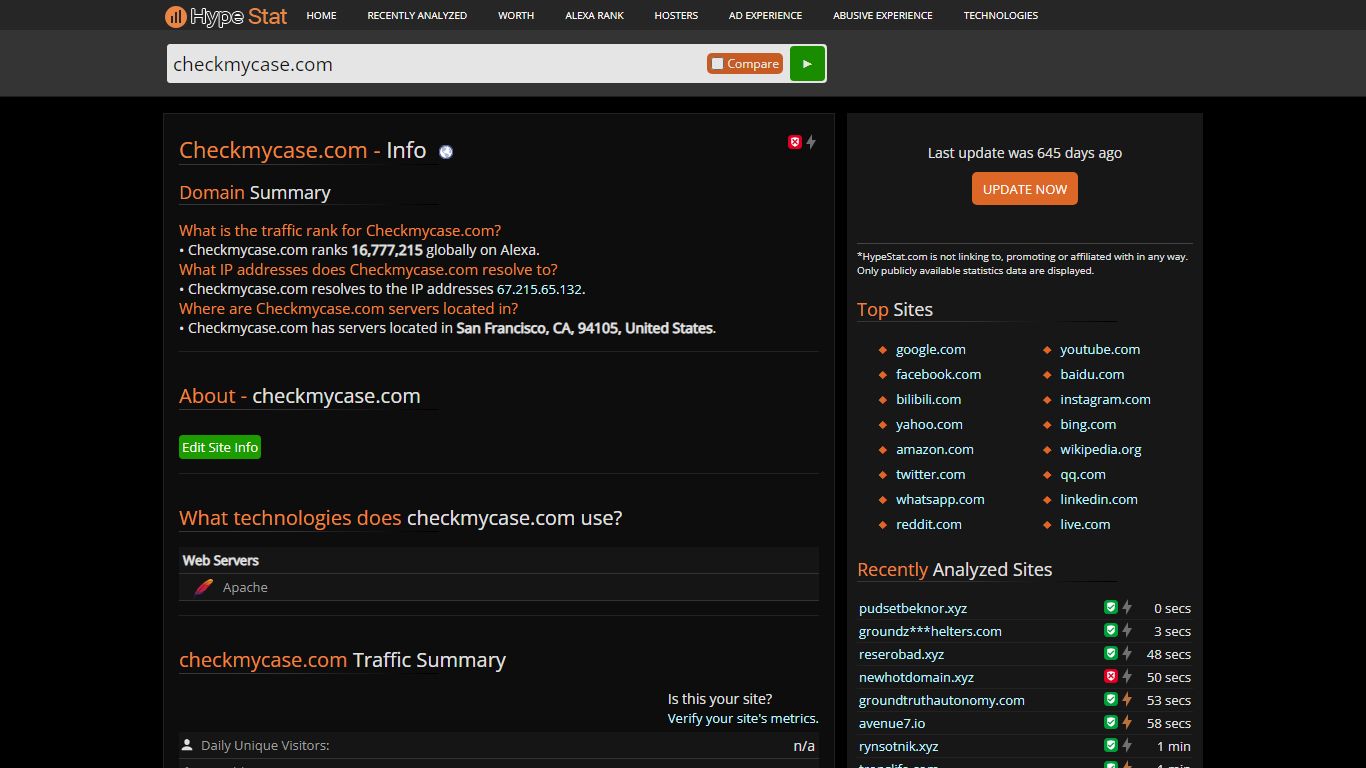Click the HypeStat logo
Image resolution: width=1366 pixels, height=768 pixels.
226,16
